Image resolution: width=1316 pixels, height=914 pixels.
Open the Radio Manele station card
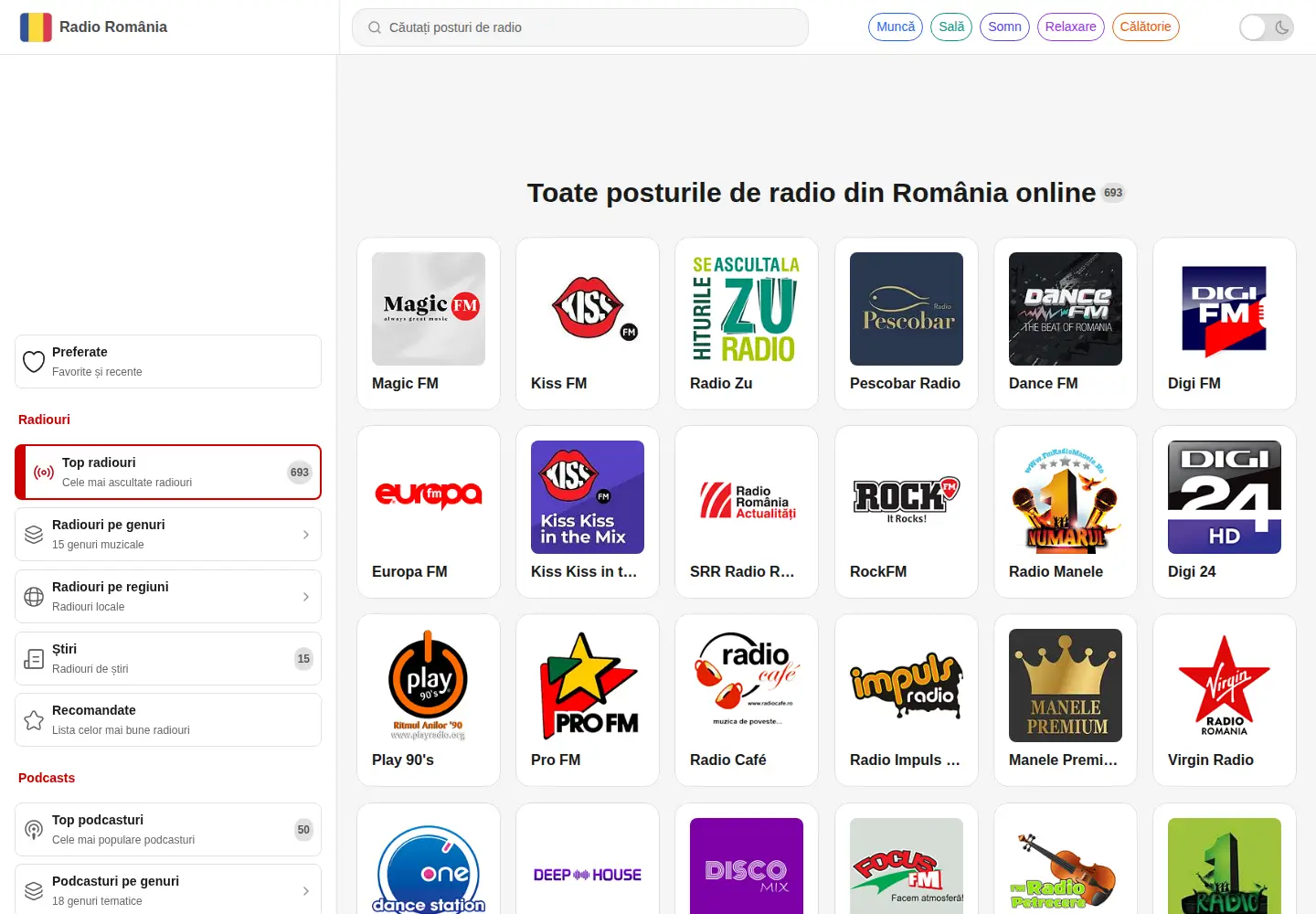(1066, 512)
